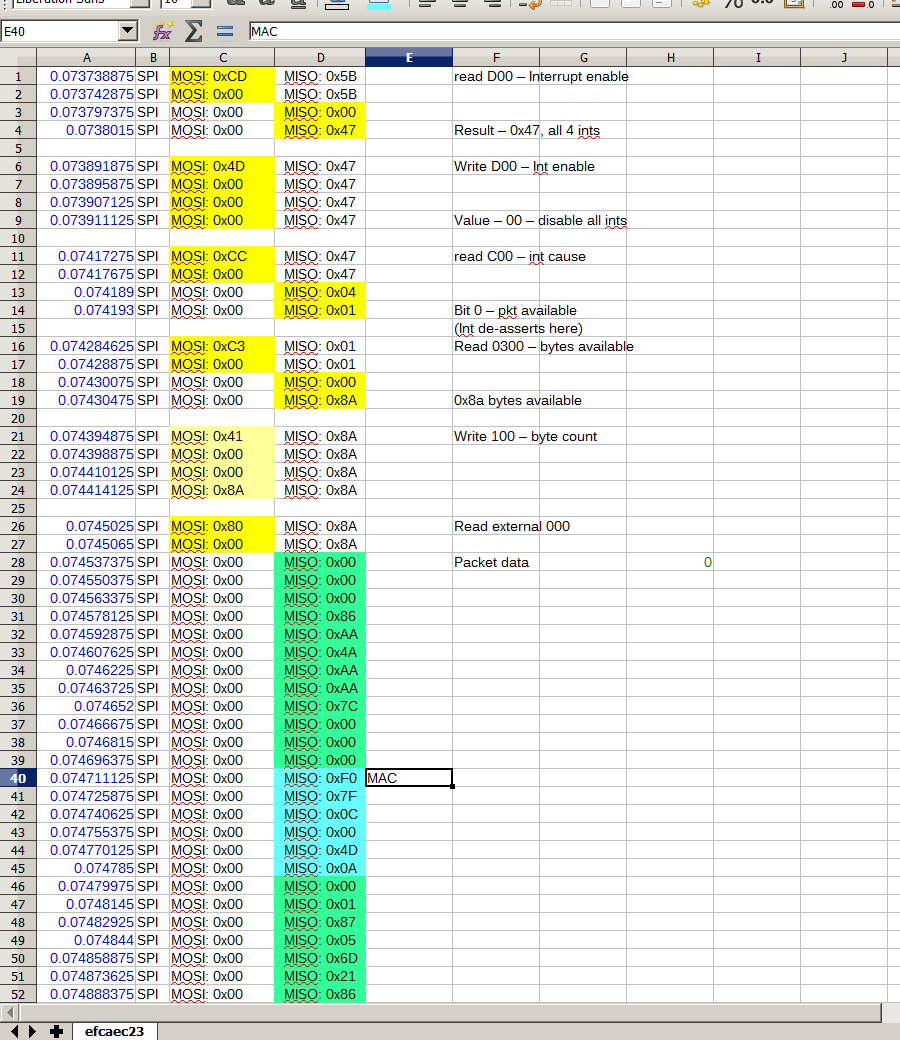Select column A via its header
This screenshot has width=900, height=1040.
click(x=87, y=57)
